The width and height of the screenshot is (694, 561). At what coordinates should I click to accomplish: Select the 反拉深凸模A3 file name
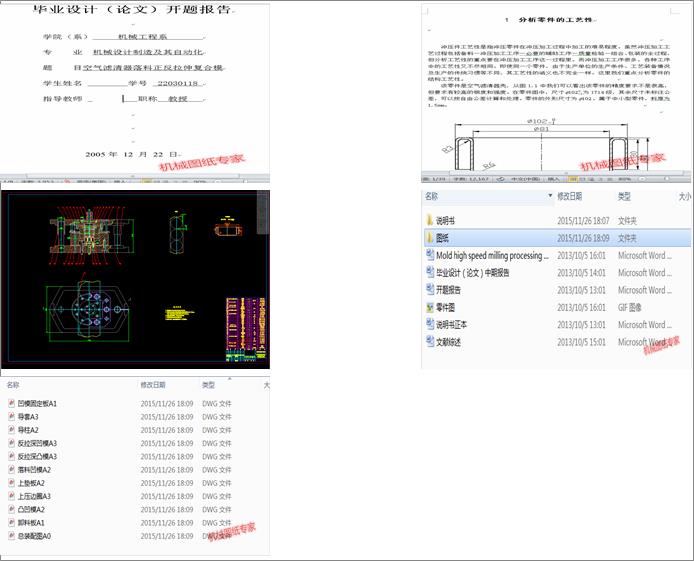[38, 456]
